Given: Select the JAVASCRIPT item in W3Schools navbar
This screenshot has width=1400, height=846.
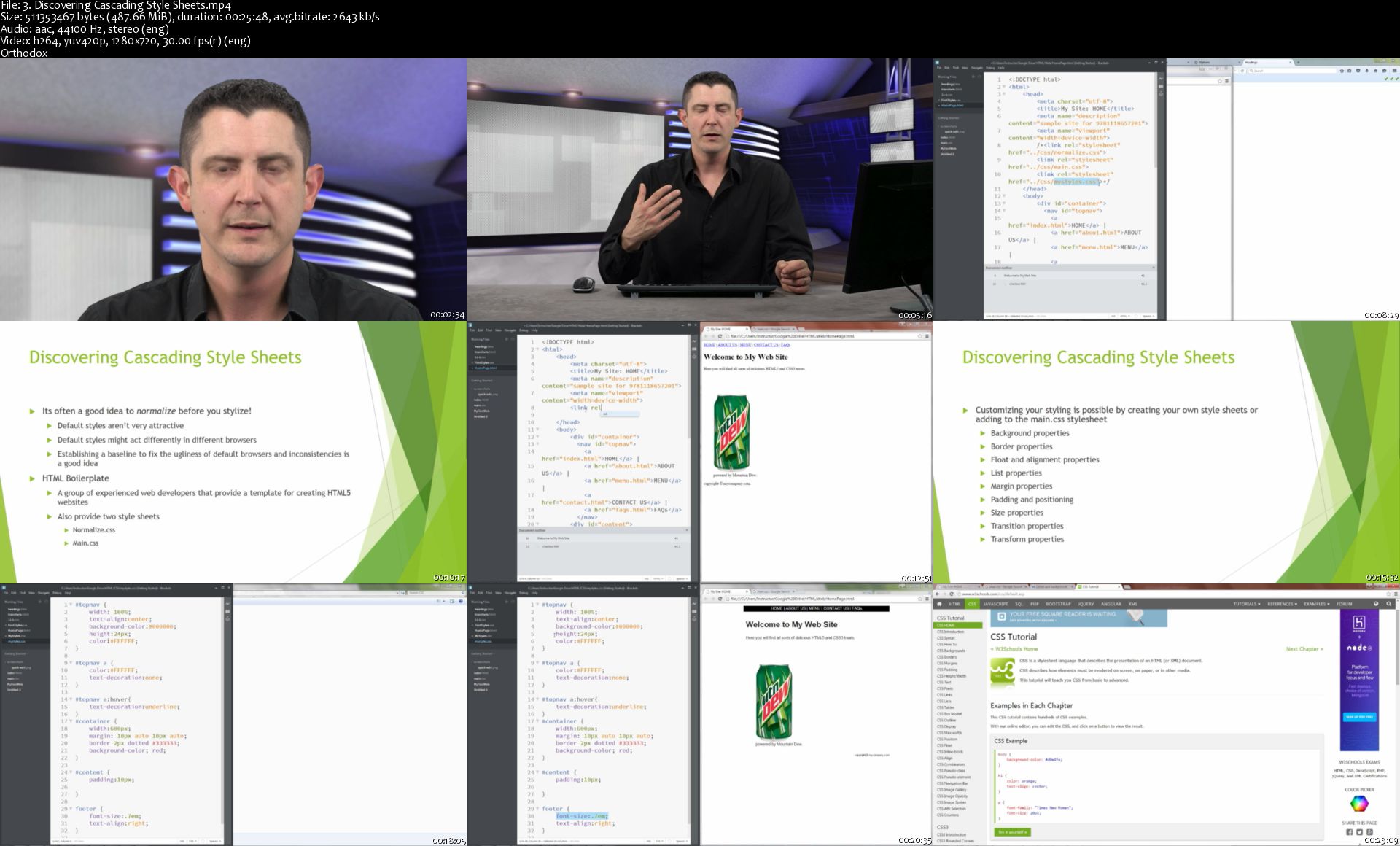Looking at the screenshot, I should (x=995, y=604).
